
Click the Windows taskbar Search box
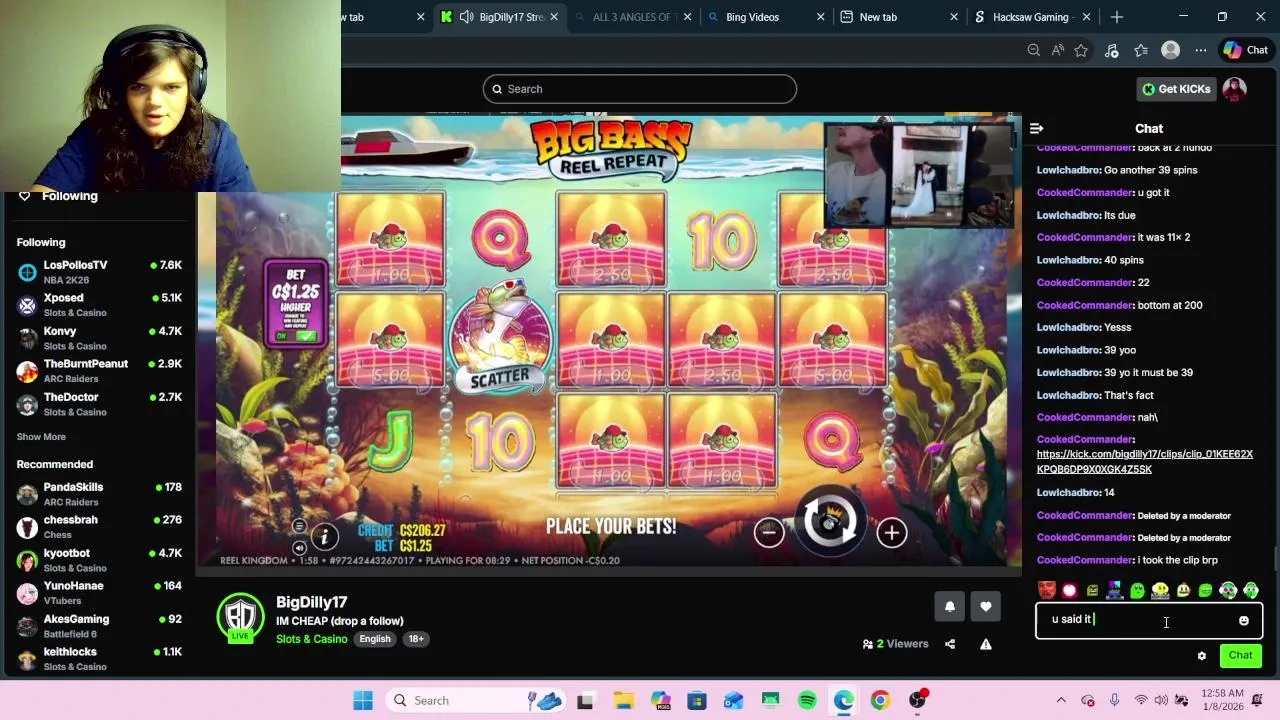pyautogui.click(x=476, y=700)
